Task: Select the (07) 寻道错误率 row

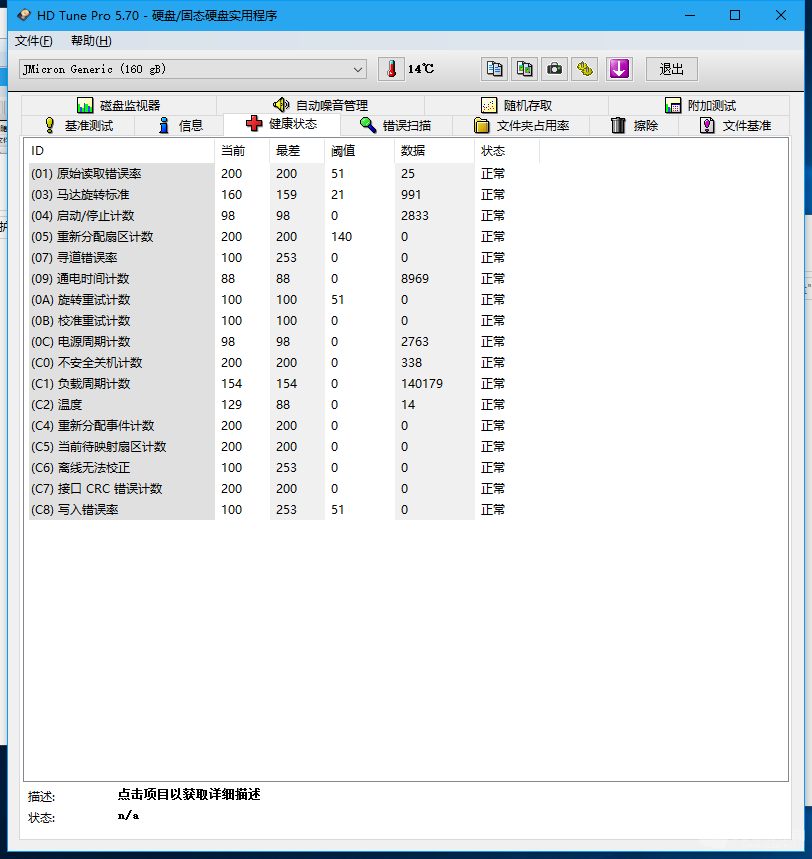Action: click(x=284, y=257)
